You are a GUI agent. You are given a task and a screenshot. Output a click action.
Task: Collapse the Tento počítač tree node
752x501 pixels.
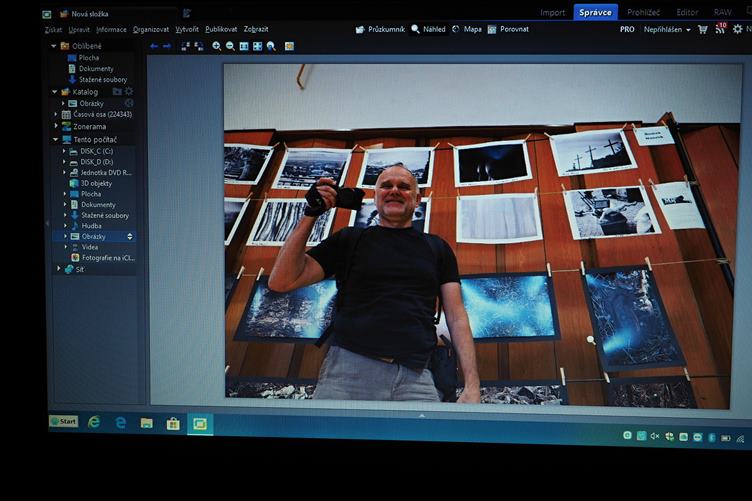[55, 139]
